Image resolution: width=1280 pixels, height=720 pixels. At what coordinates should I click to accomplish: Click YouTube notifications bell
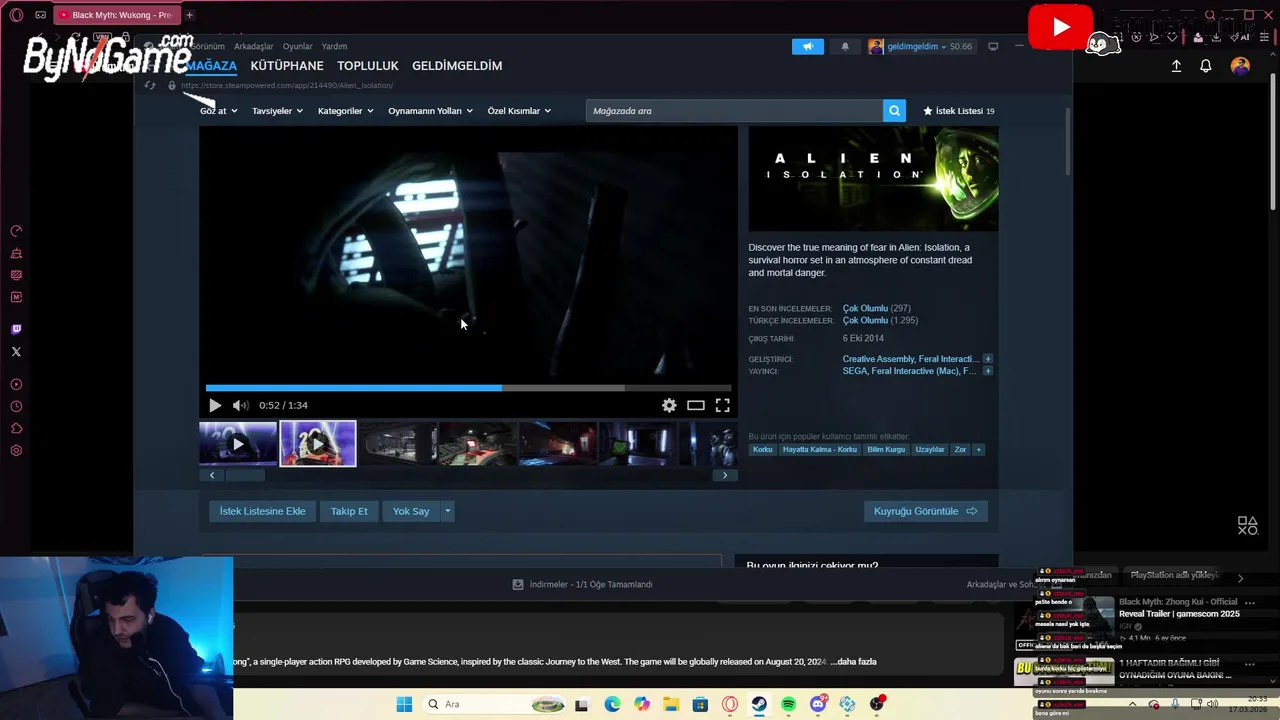(x=1206, y=66)
